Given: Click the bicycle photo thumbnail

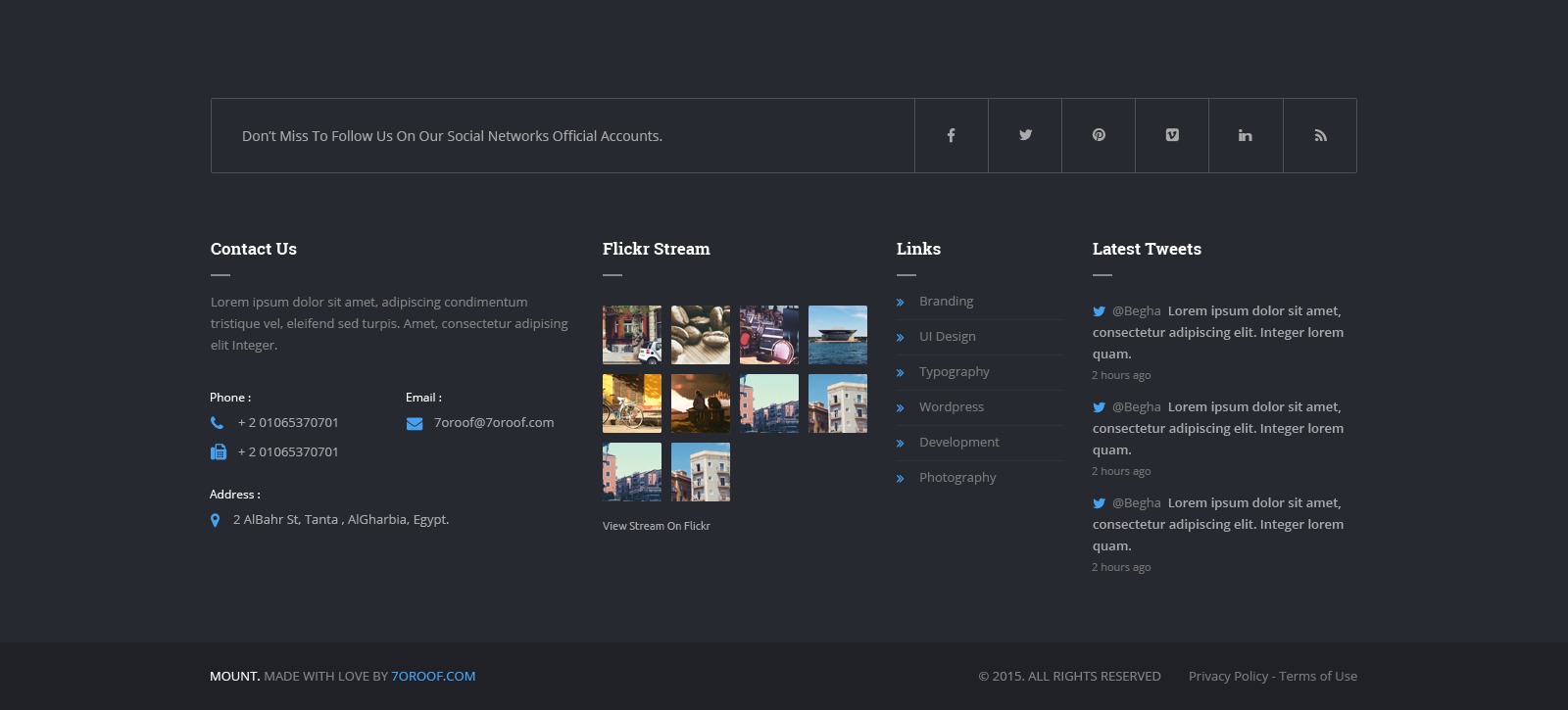Looking at the screenshot, I should point(631,403).
